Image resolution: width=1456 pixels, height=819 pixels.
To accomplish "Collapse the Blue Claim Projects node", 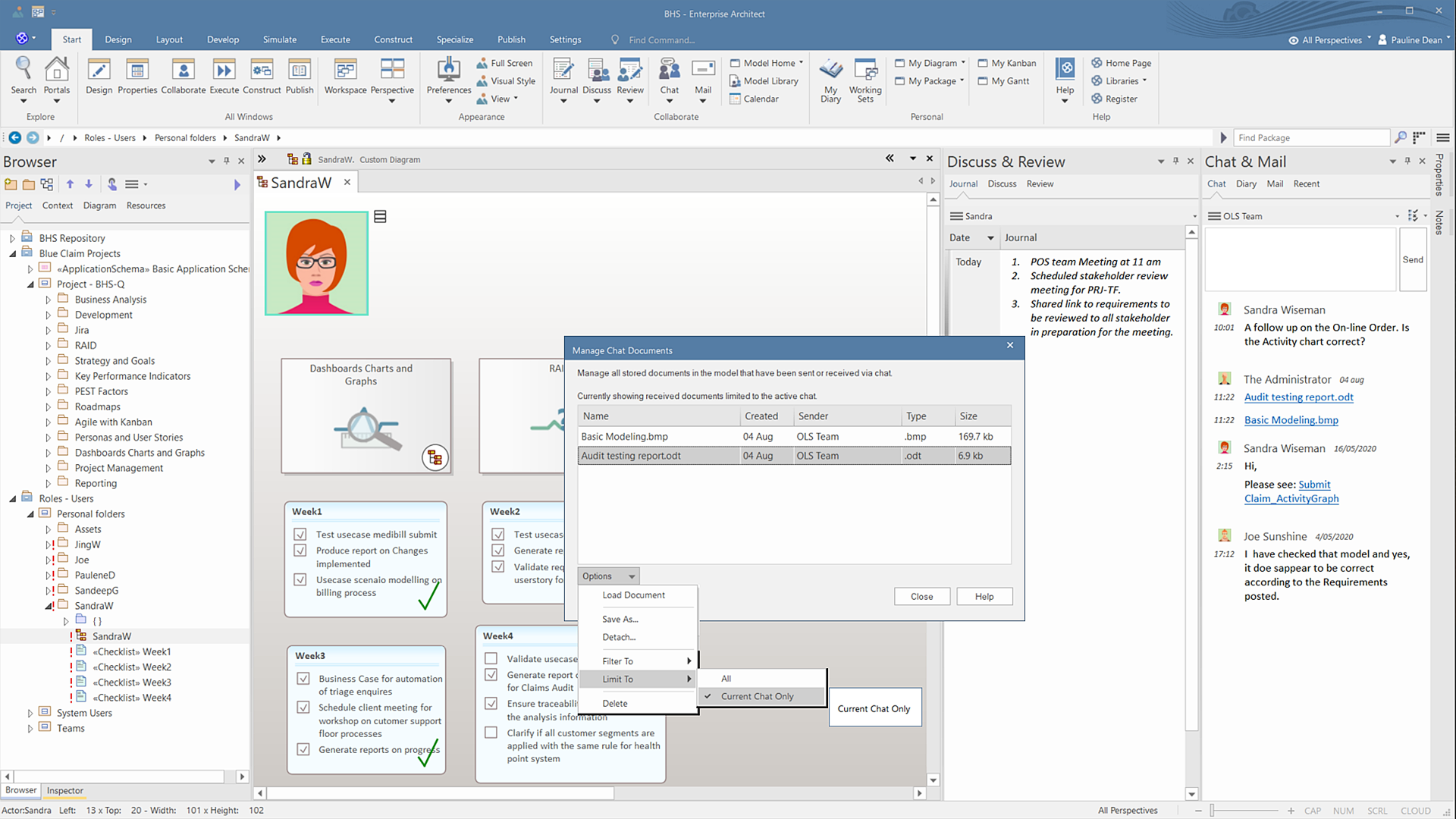I will (x=13, y=254).
